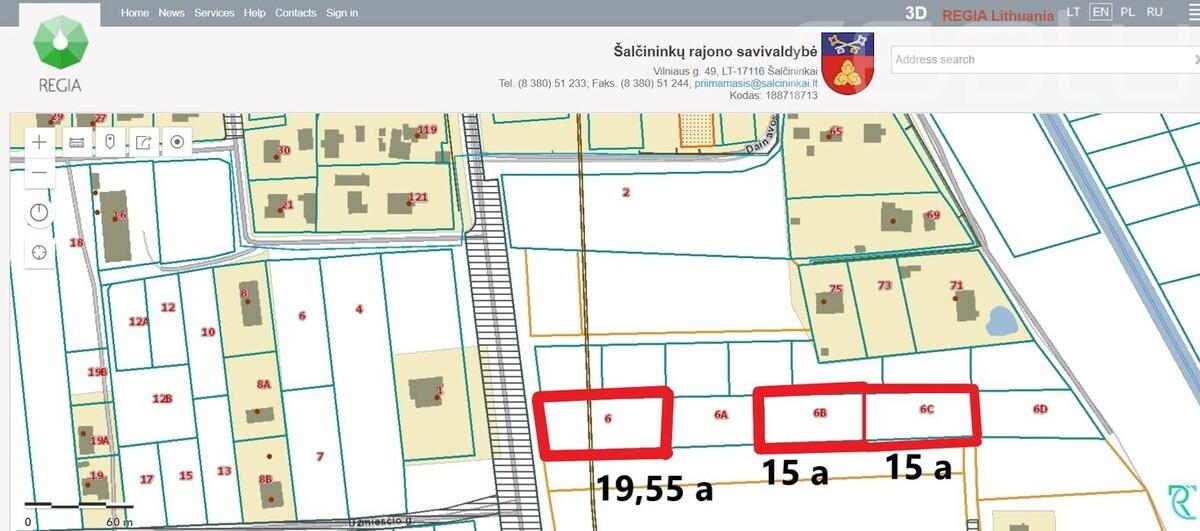This screenshot has height=531, width=1200.
Task: Click the 60 m scale bar
Action: (x=78, y=506)
